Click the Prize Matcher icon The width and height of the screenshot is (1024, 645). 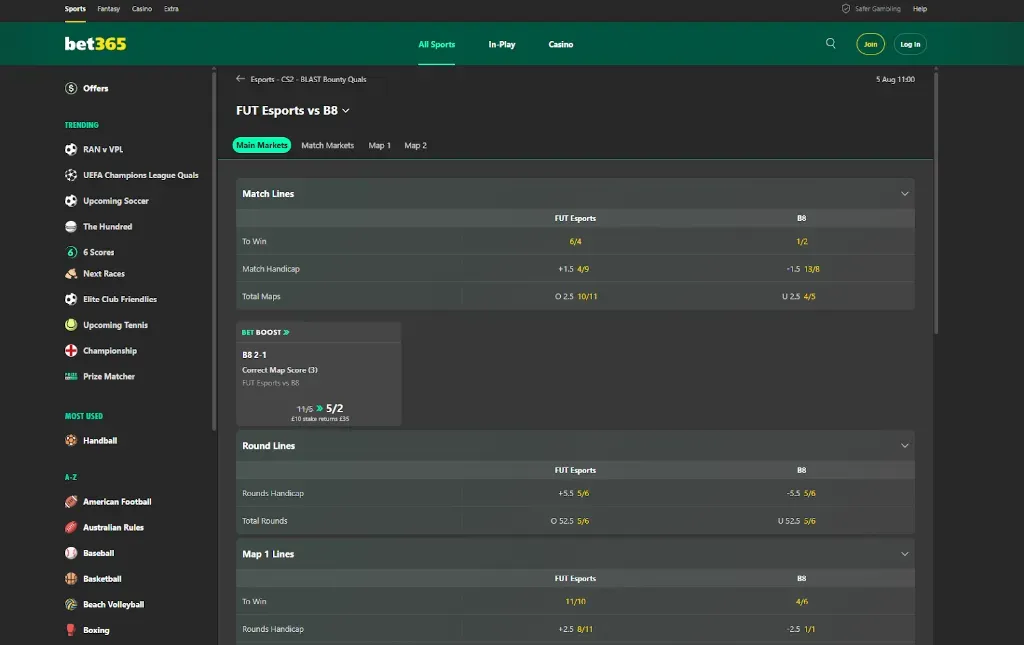point(71,377)
